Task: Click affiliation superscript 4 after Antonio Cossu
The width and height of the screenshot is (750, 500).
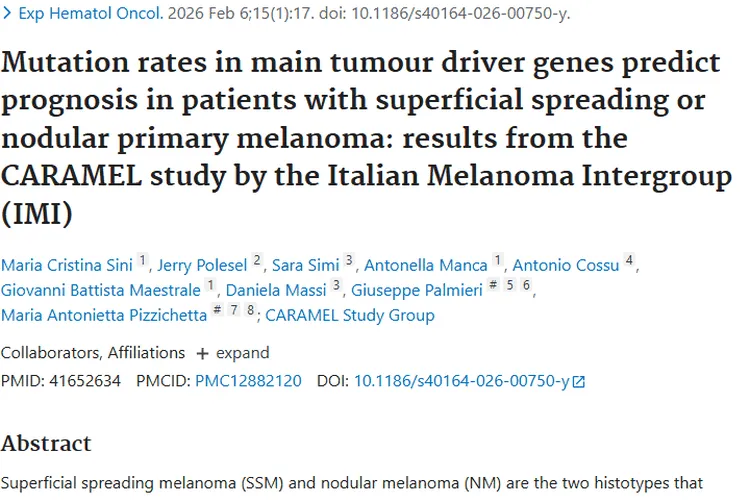Action: click(629, 261)
